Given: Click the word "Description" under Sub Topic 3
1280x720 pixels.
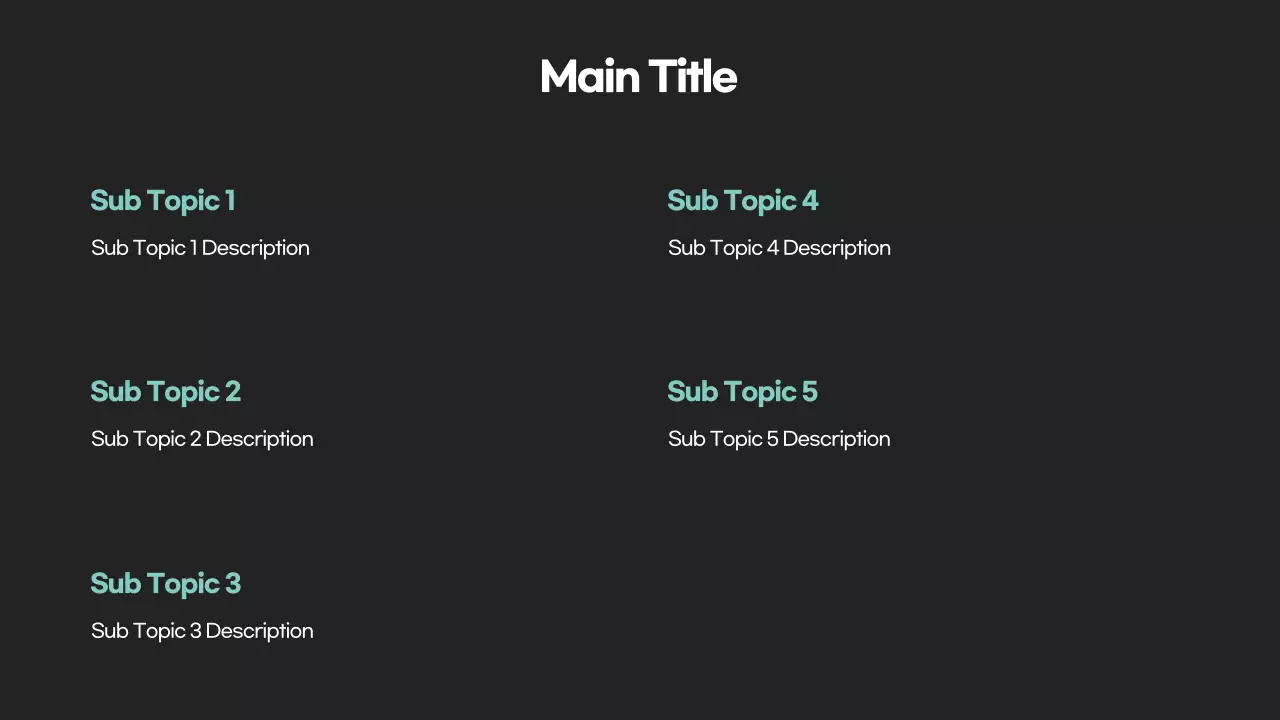Looking at the screenshot, I should pyautogui.click(x=260, y=631).
